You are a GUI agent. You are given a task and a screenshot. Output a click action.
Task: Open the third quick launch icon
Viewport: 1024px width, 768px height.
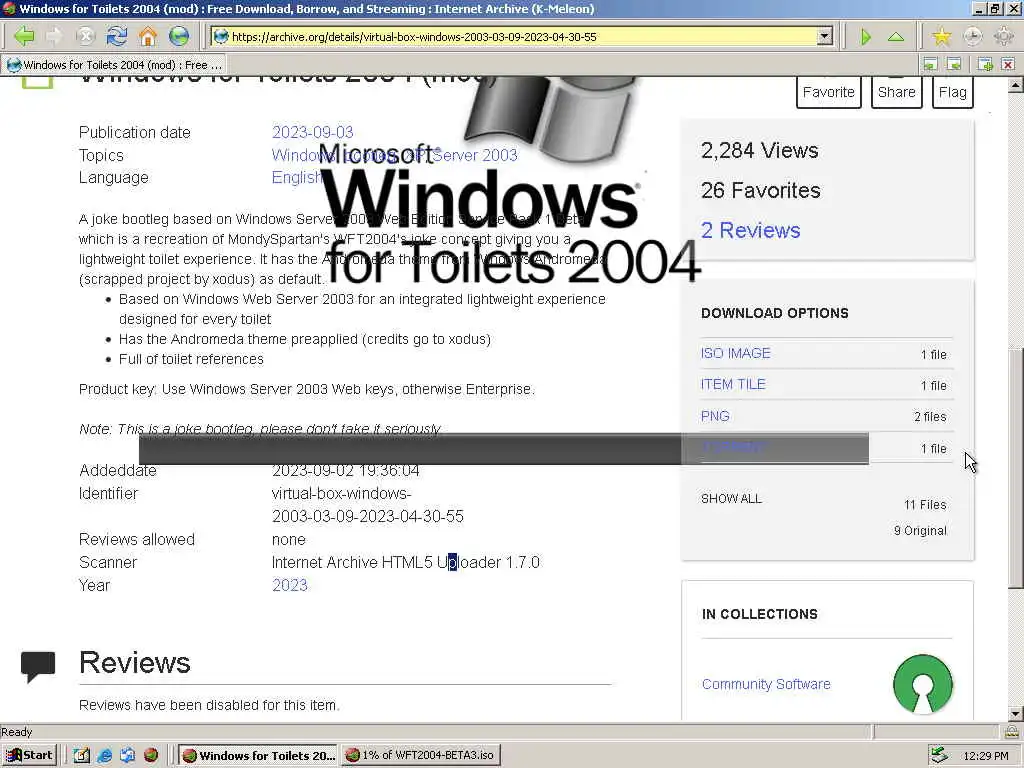pos(127,756)
